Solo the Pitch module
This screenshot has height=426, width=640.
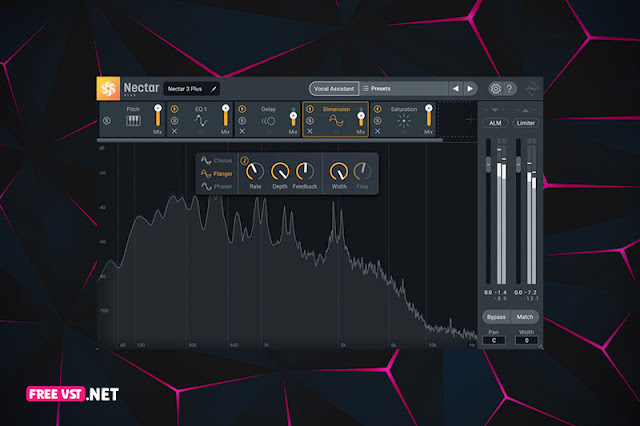click(107, 121)
